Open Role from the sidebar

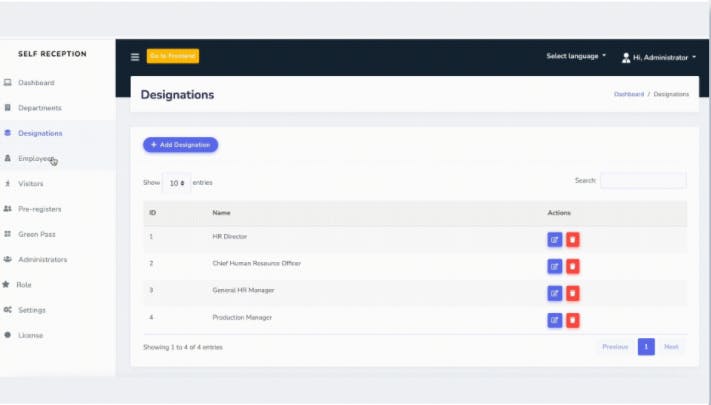[24, 285]
